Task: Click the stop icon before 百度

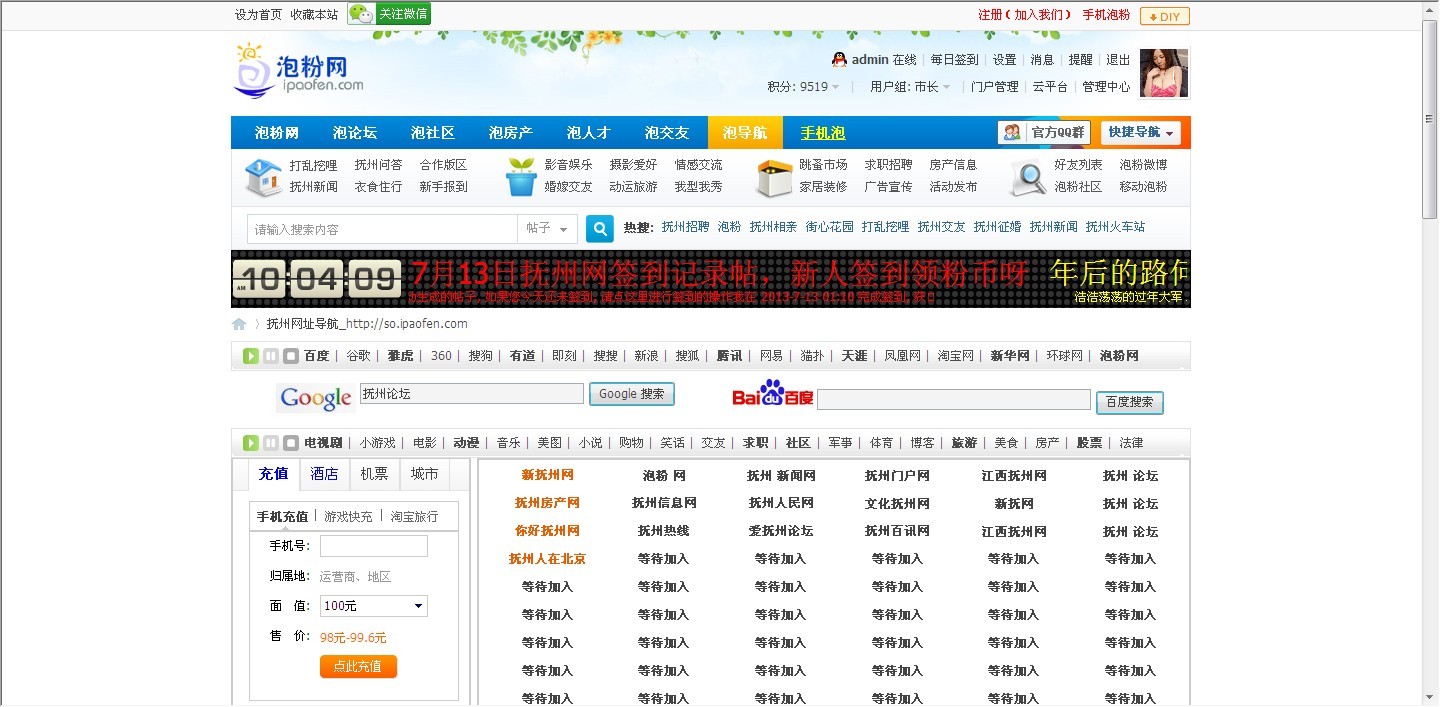Action: (x=290, y=356)
